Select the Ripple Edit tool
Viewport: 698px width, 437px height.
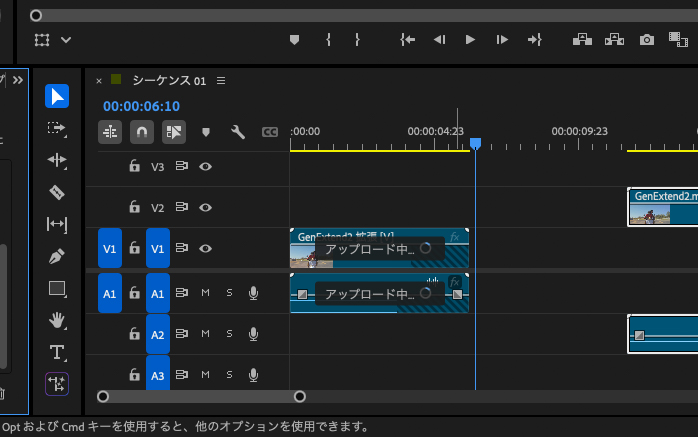57,160
